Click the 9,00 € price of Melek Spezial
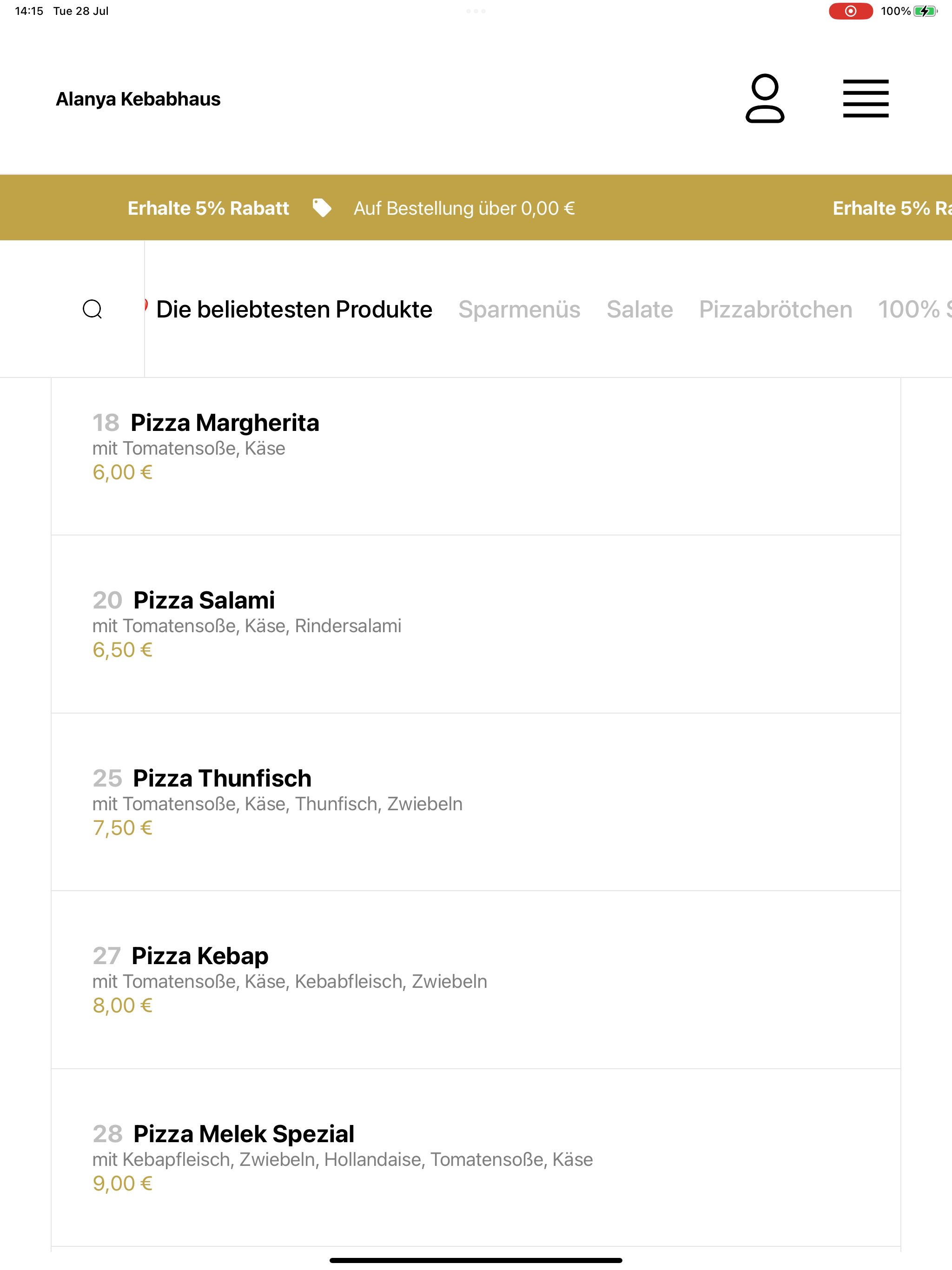The height and width of the screenshot is (1270, 952). [x=122, y=1183]
